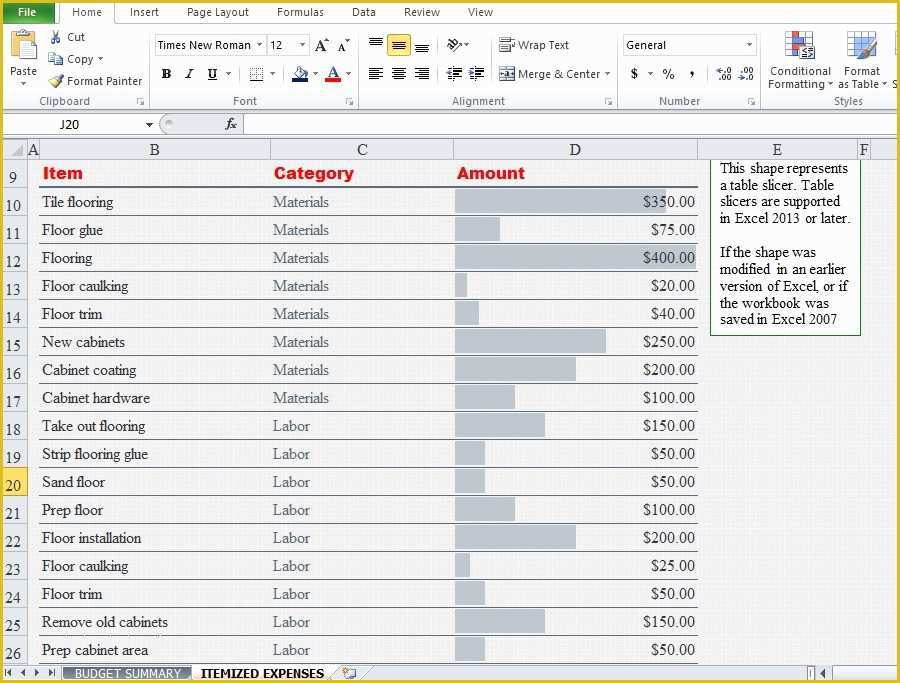Toggle italic formatting

coord(189,73)
